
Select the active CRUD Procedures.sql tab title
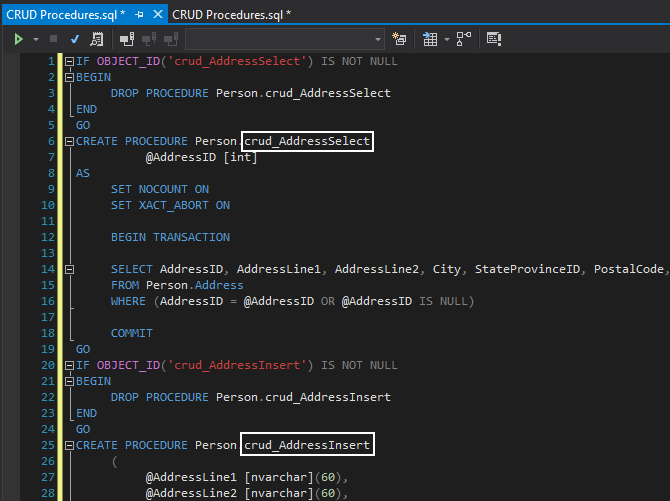click(65, 15)
